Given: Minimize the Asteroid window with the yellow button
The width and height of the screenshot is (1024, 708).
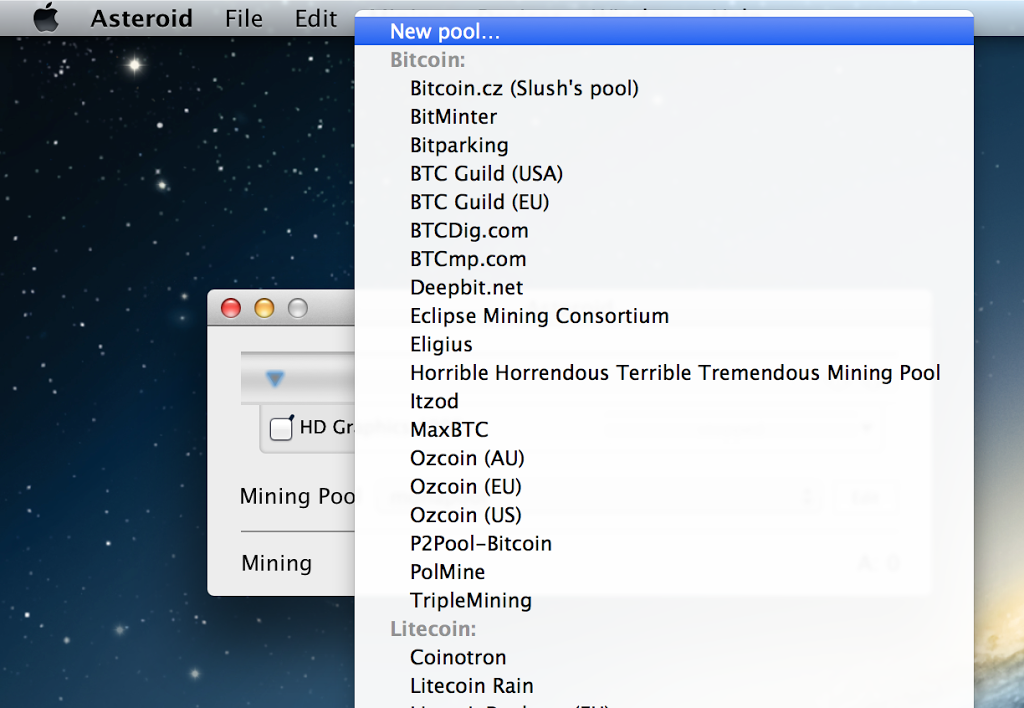Looking at the screenshot, I should tap(264, 308).
